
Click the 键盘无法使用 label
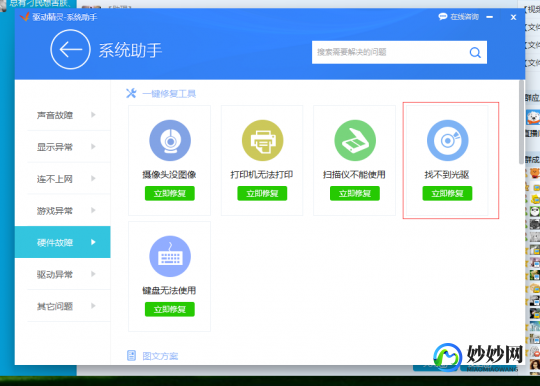pyautogui.click(x=169, y=291)
